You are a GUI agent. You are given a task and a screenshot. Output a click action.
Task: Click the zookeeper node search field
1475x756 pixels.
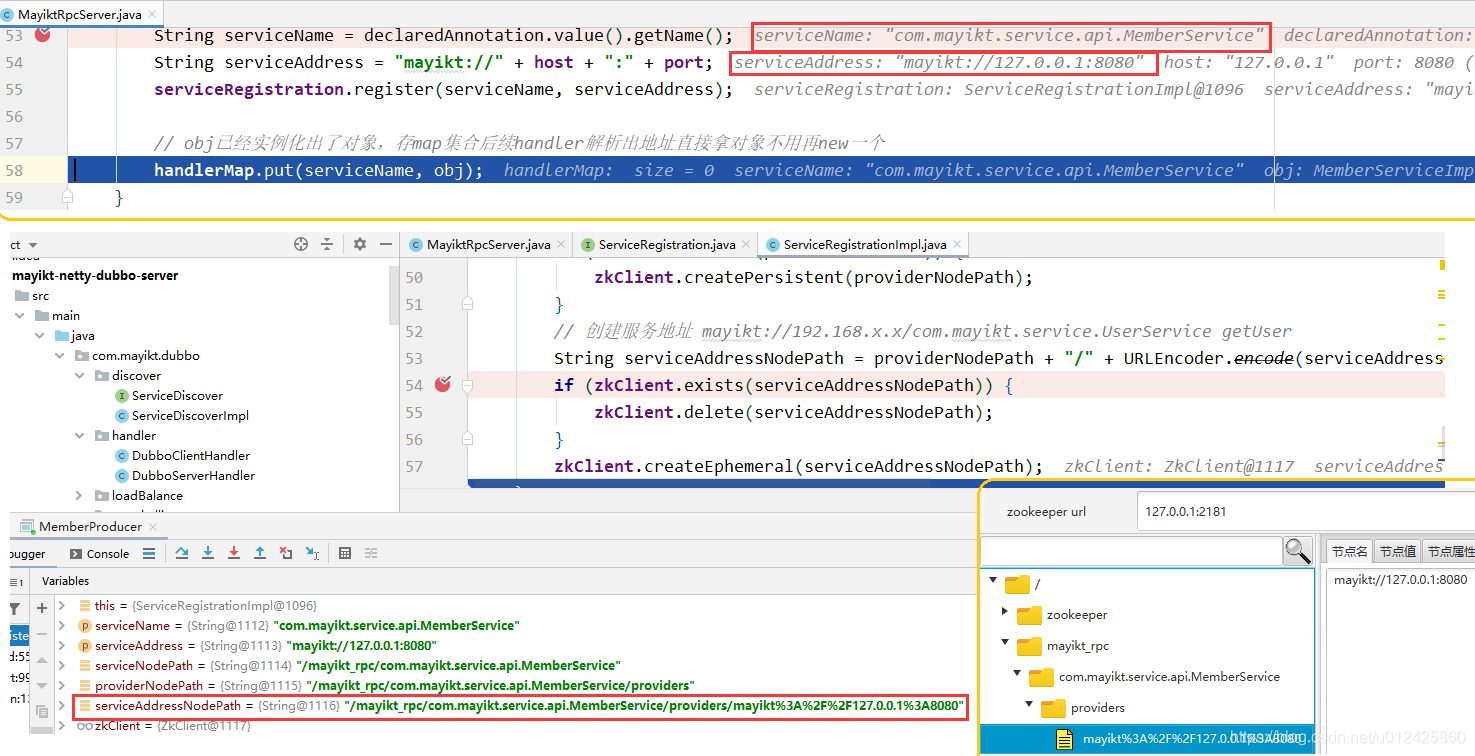1132,551
